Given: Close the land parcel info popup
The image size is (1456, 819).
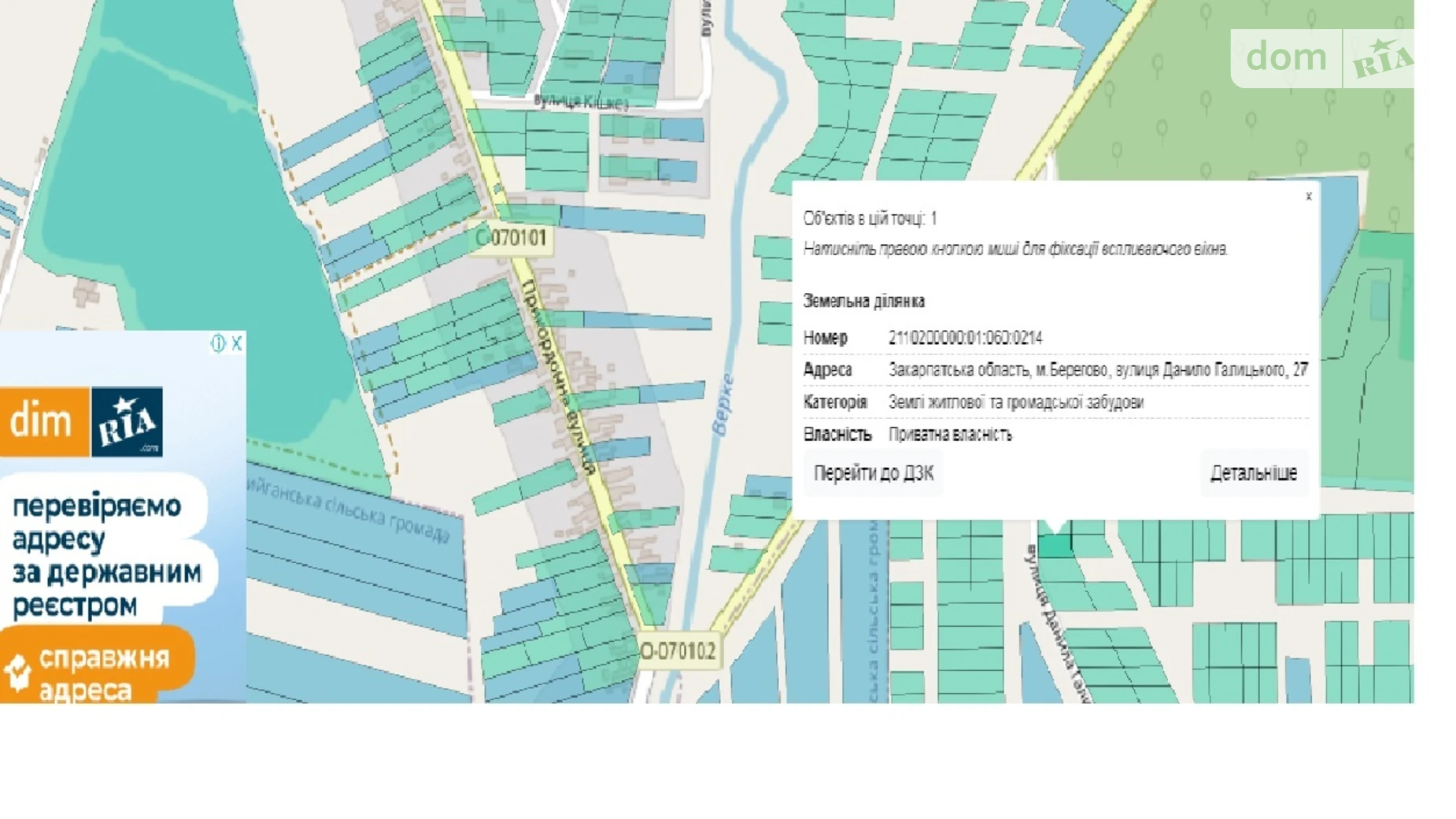Looking at the screenshot, I should coord(1308,196).
